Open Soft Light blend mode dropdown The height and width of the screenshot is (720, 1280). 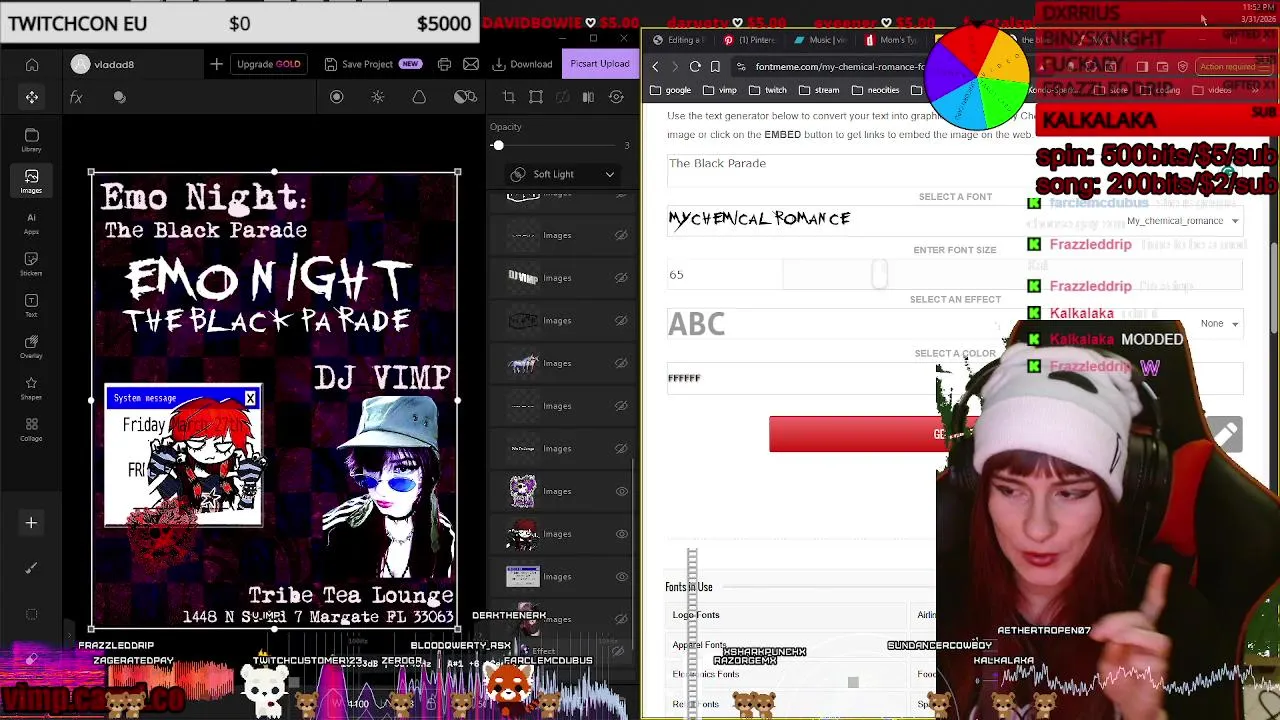[563, 174]
